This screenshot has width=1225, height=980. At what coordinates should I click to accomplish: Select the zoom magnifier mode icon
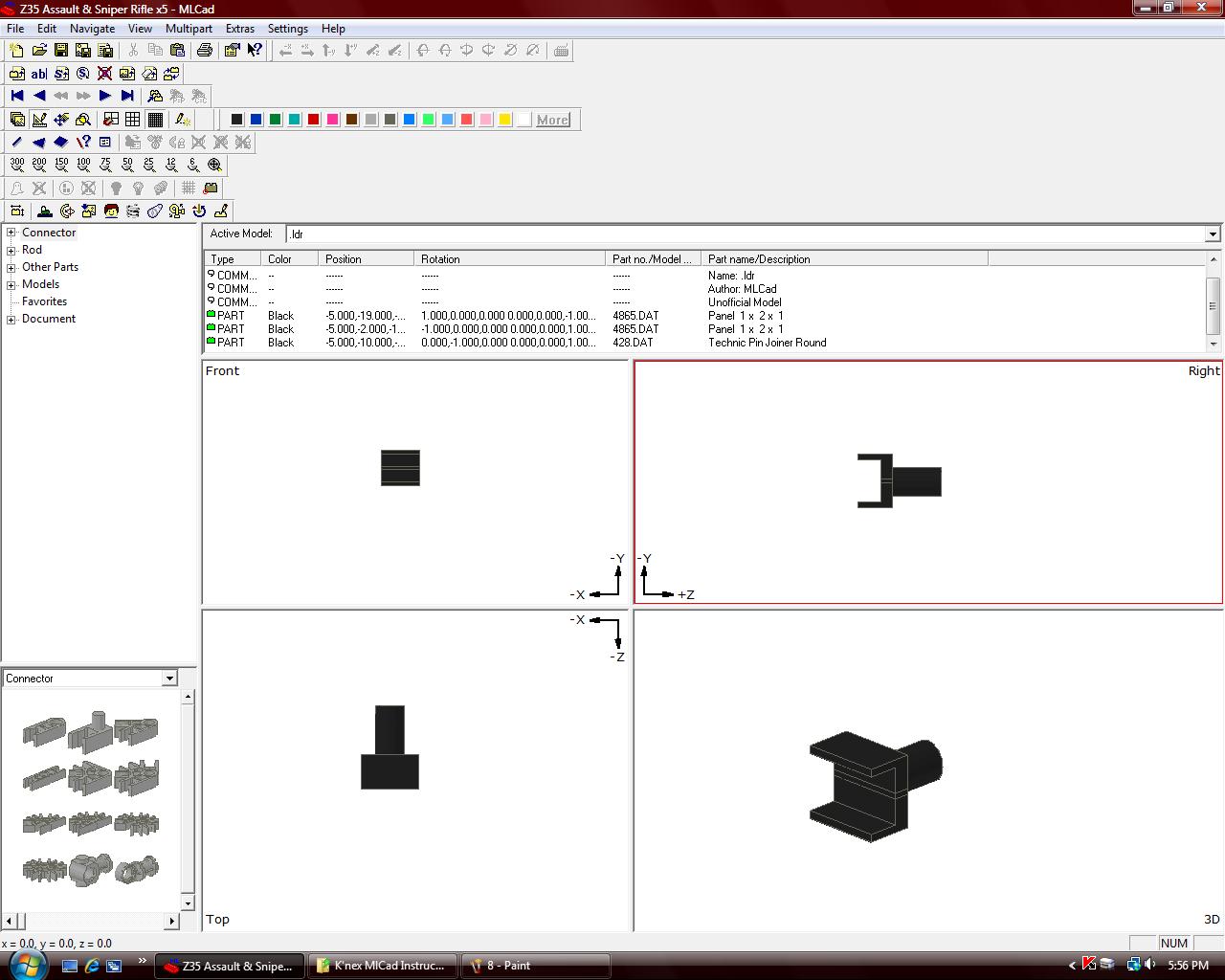(83, 120)
